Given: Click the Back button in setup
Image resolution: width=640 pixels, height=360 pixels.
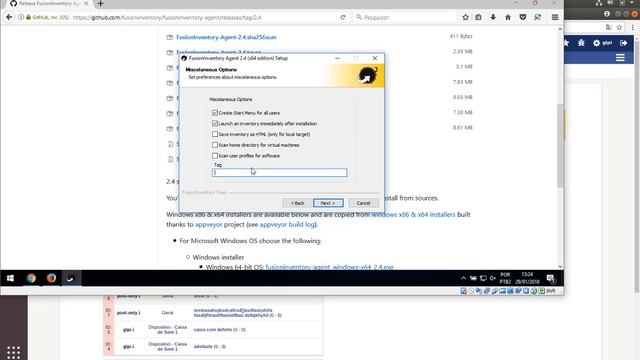Looking at the screenshot, I should click(x=297, y=203).
